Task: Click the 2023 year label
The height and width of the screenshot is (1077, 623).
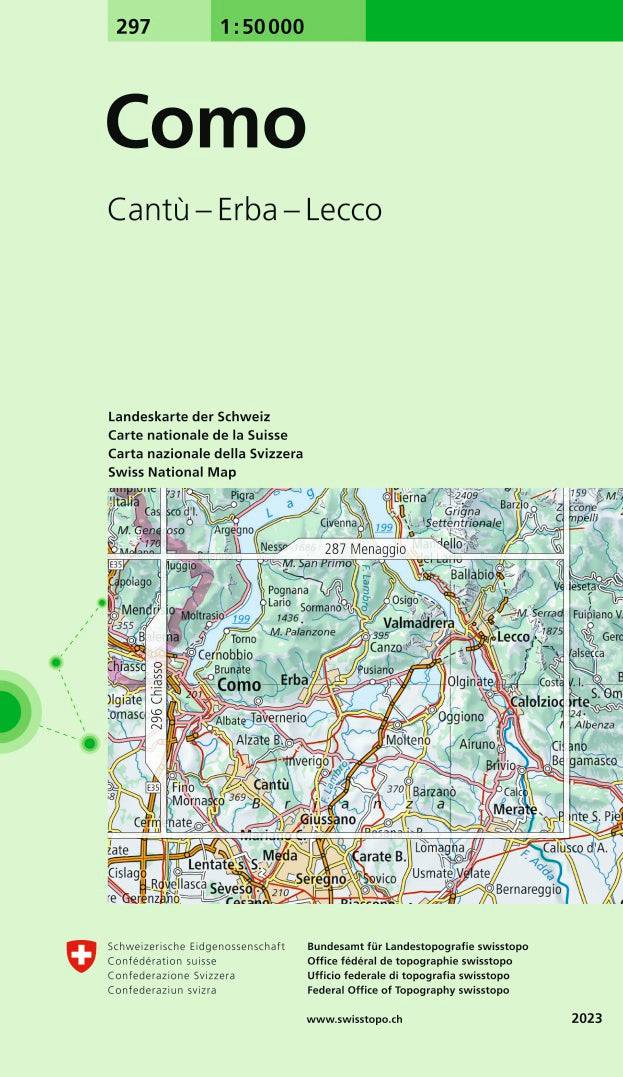Action: 587,1019
